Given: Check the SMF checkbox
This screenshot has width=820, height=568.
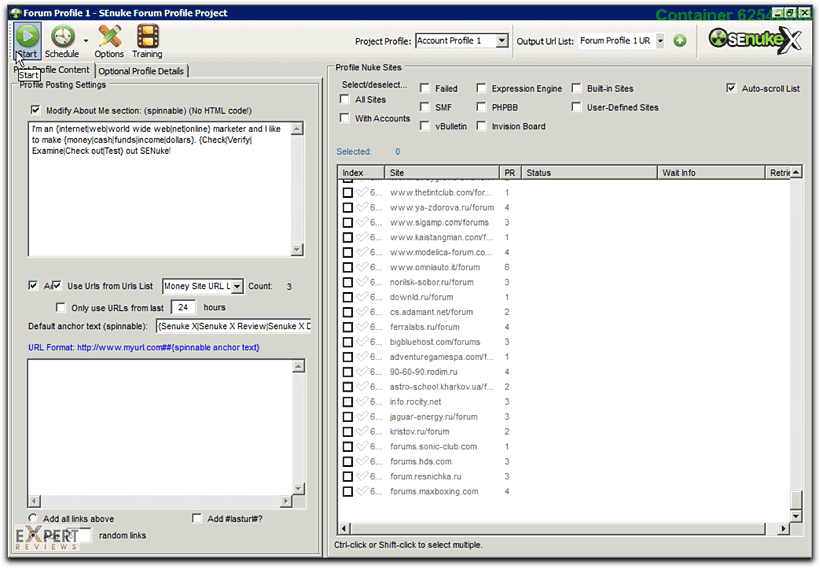Looking at the screenshot, I should pyautogui.click(x=425, y=107).
